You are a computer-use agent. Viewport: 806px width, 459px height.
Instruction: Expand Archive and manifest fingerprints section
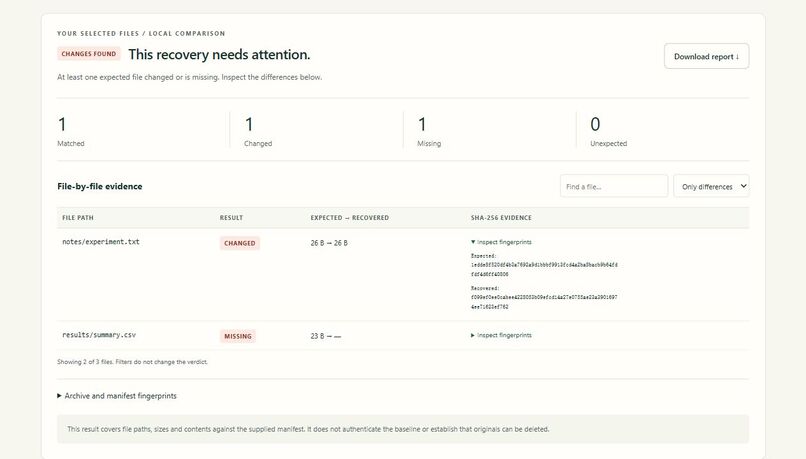coord(117,396)
